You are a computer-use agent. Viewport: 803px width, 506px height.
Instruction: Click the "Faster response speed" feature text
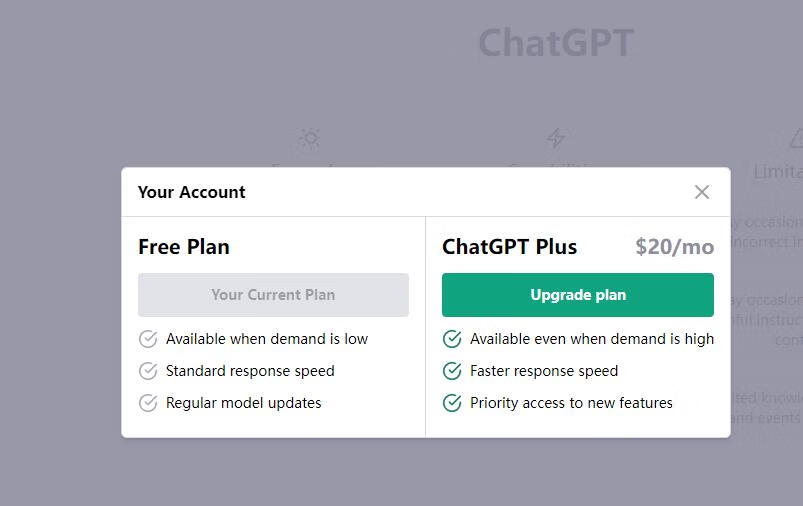pyautogui.click(x=544, y=371)
